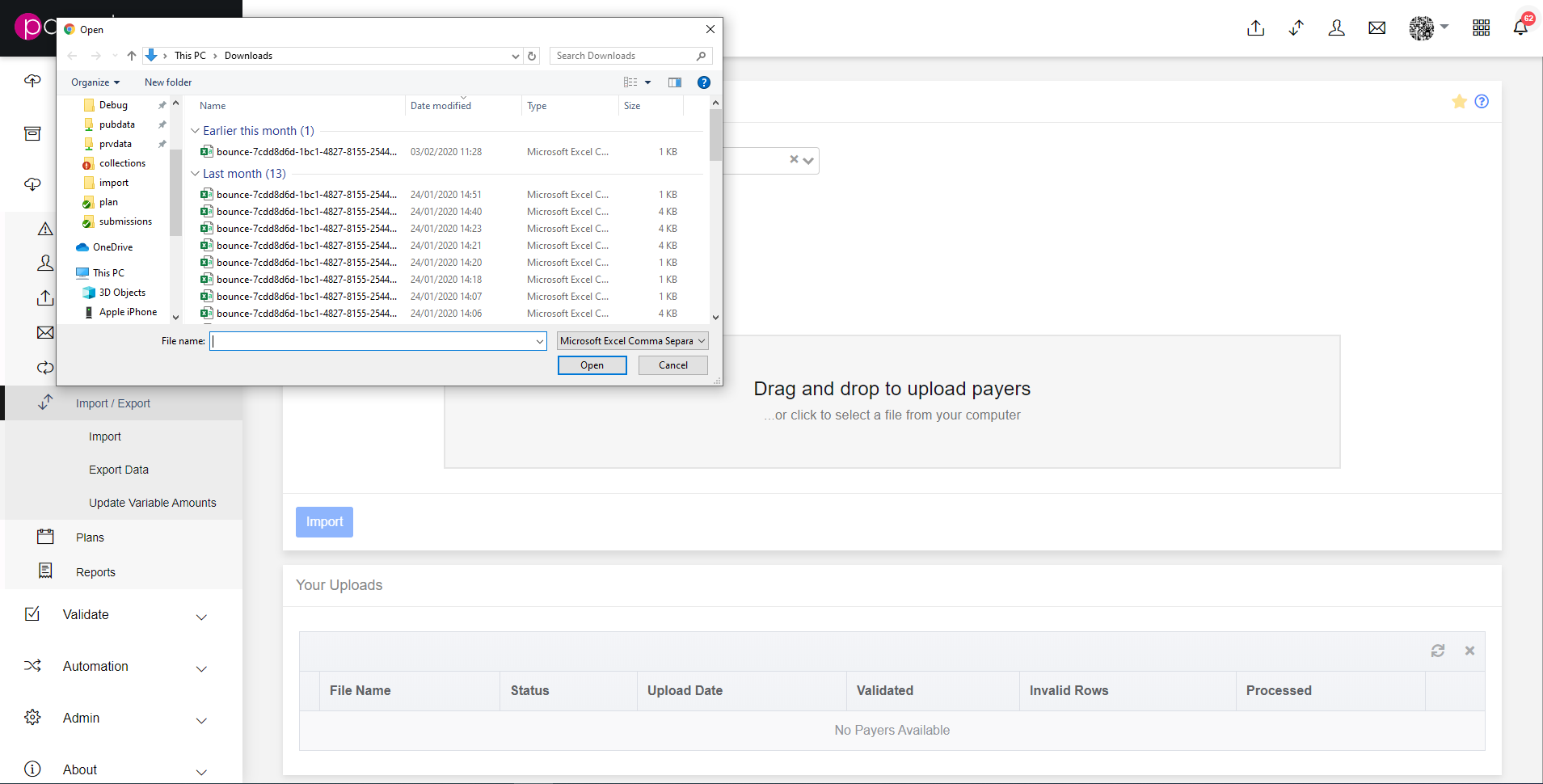Click the Reports document icon in sidebar
The width and height of the screenshot is (1543, 784).
[x=45, y=571]
